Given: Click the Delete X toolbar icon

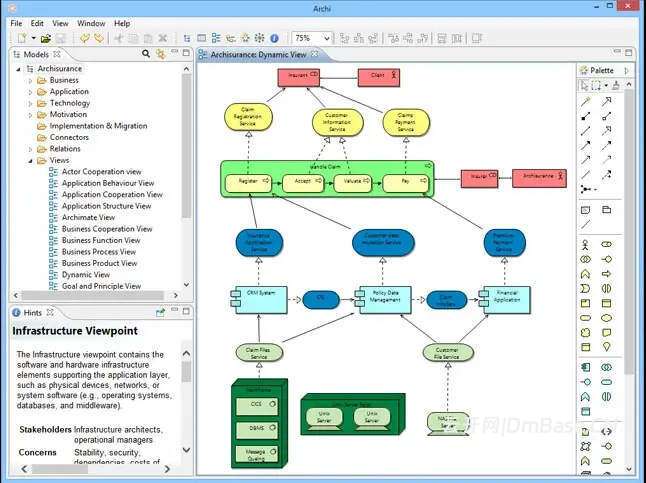Looking at the screenshot, I should coord(163,38).
